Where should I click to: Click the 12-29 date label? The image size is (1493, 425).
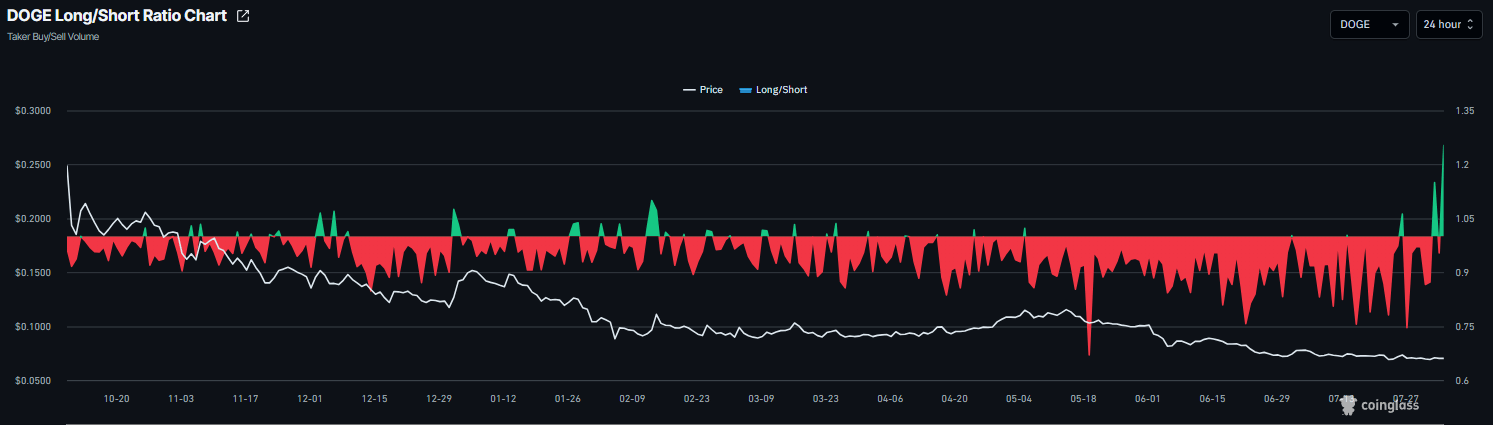[x=439, y=398]
